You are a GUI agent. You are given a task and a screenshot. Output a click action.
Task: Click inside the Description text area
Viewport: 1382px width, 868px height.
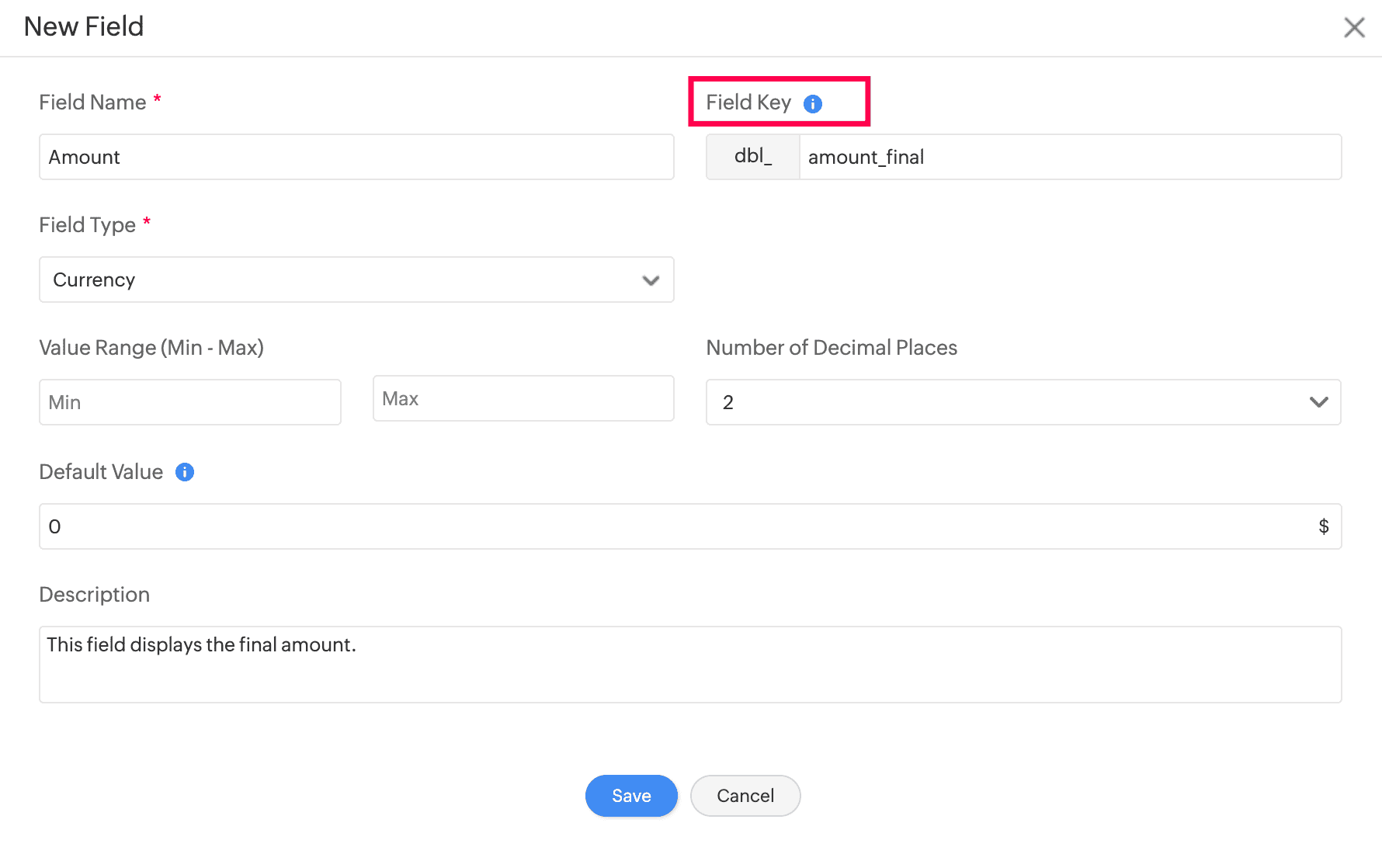pyautogui.click(x=689, y=665)
